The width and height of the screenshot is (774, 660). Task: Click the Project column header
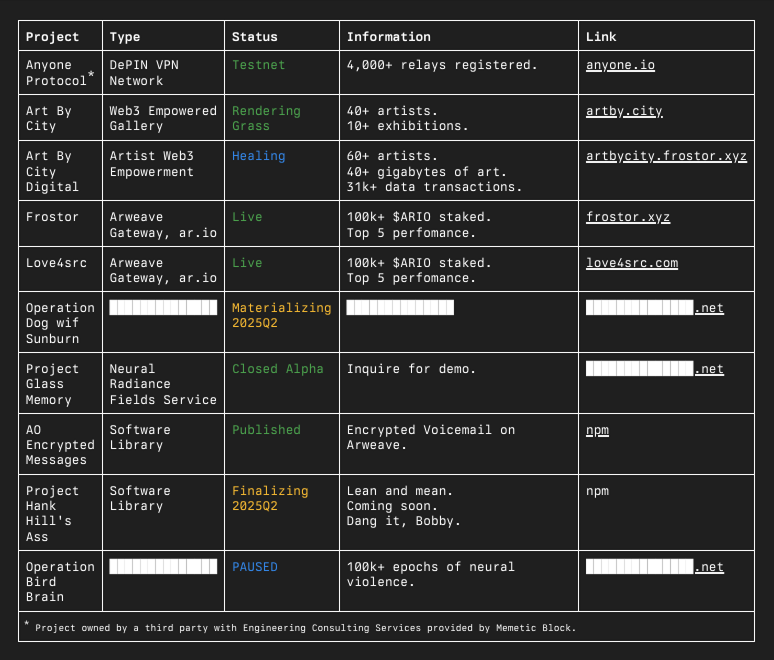(52, 37)
